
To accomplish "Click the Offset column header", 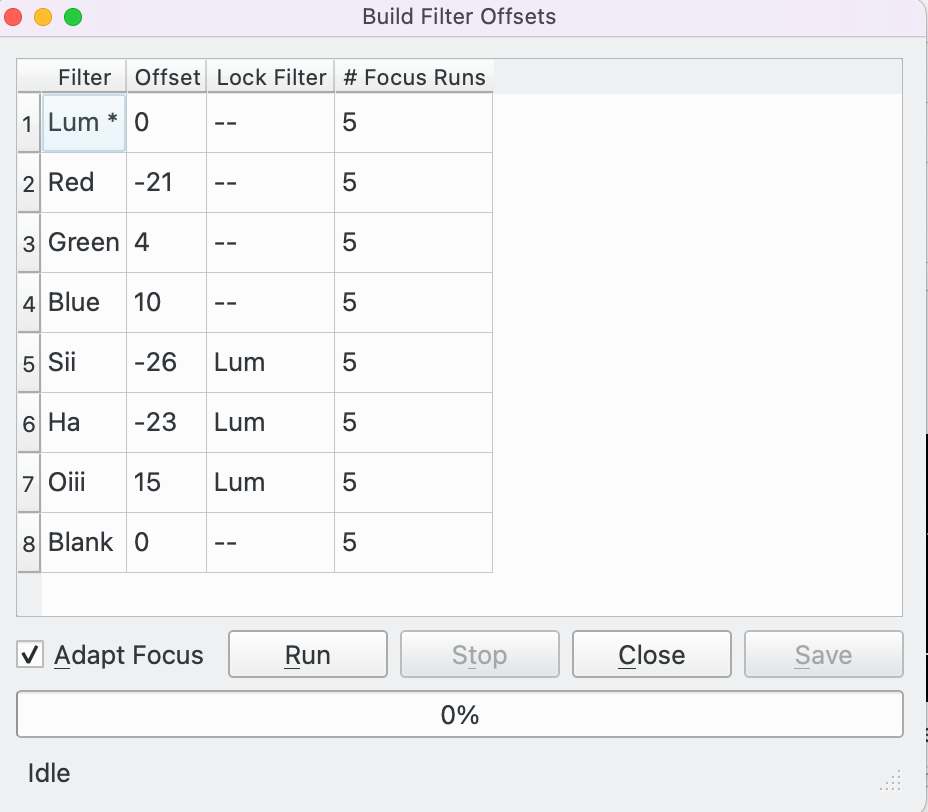I will click(x=166, y=77).
